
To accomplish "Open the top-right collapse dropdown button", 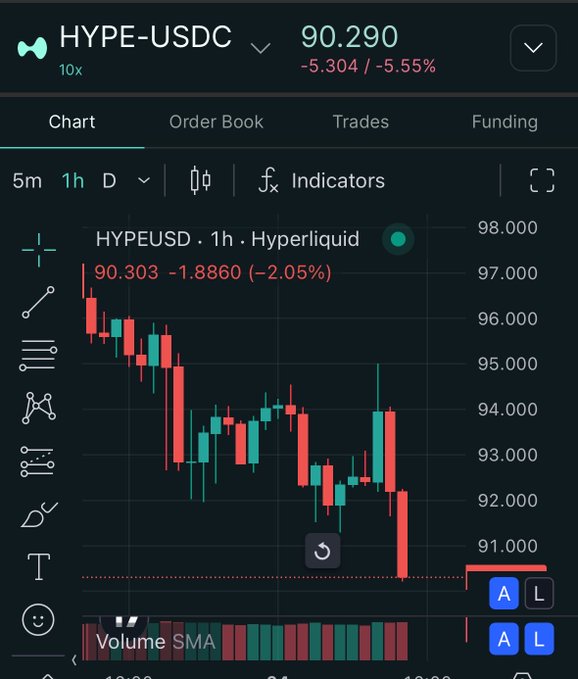I will (x=533, y=48).
